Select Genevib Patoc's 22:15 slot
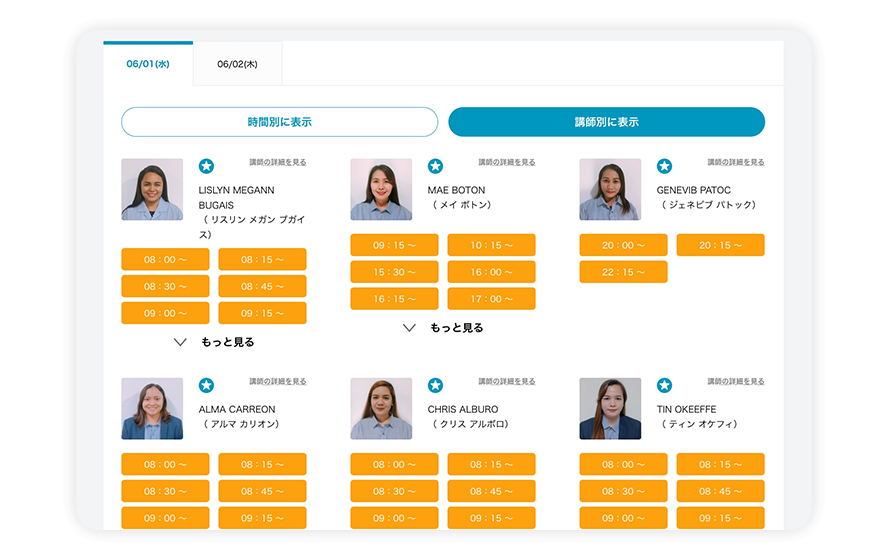This screenshot has width=888, height=560. click(x=623, y=272)
